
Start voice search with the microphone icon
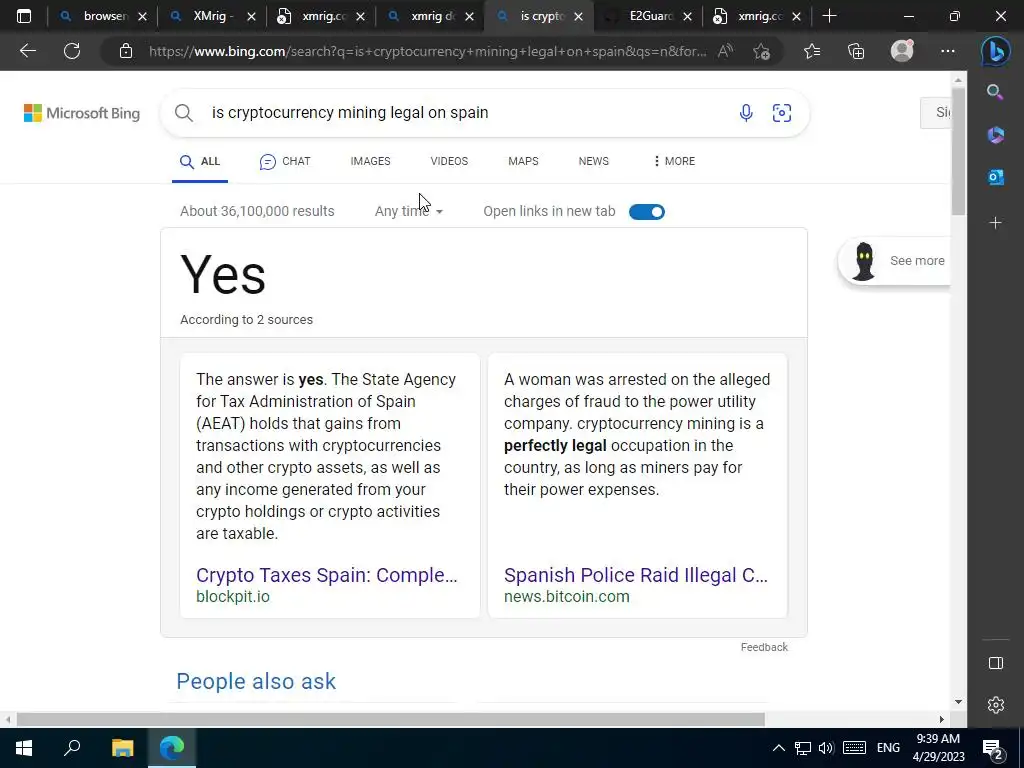pyautogui.click(x=746, y=113)
